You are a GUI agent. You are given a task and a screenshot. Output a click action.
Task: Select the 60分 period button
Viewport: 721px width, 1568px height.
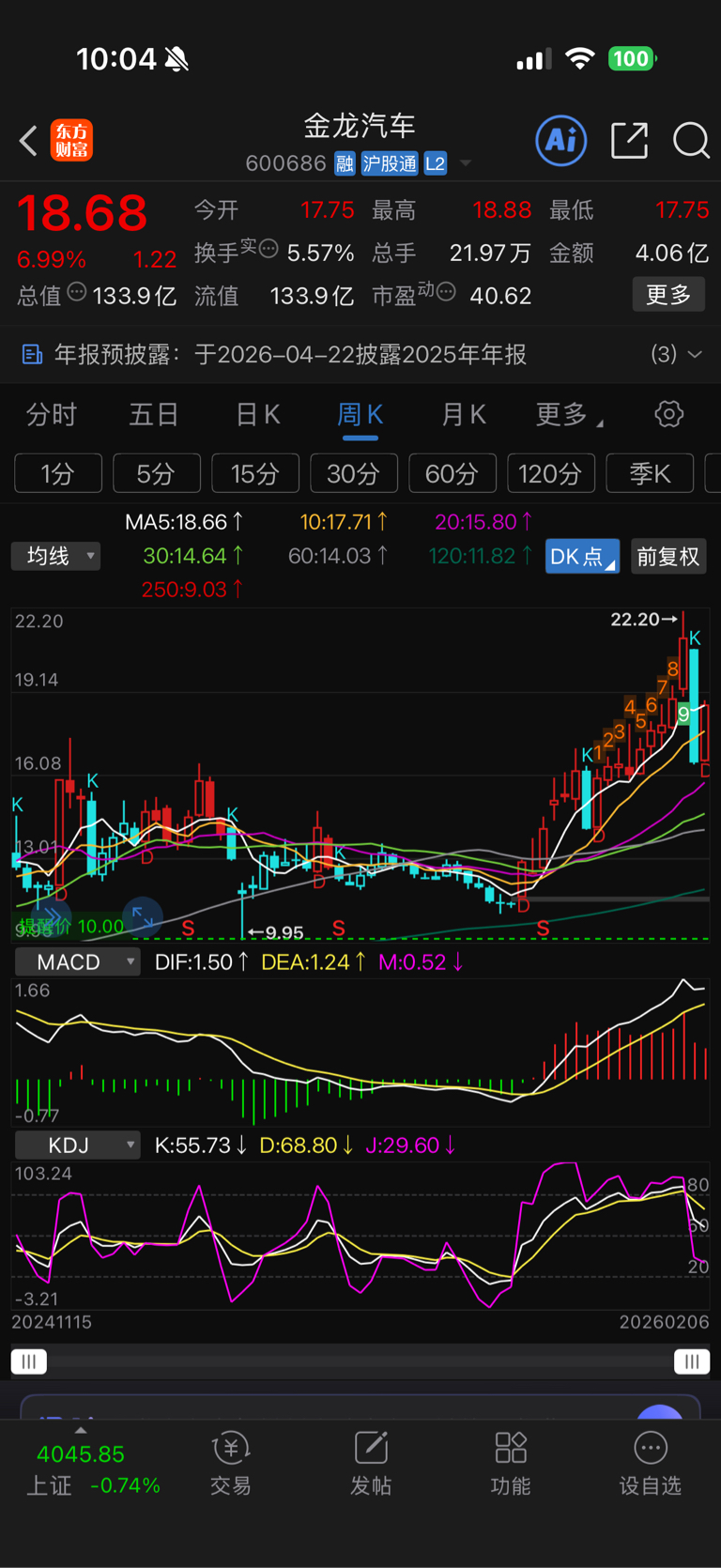tap(453, 473)
